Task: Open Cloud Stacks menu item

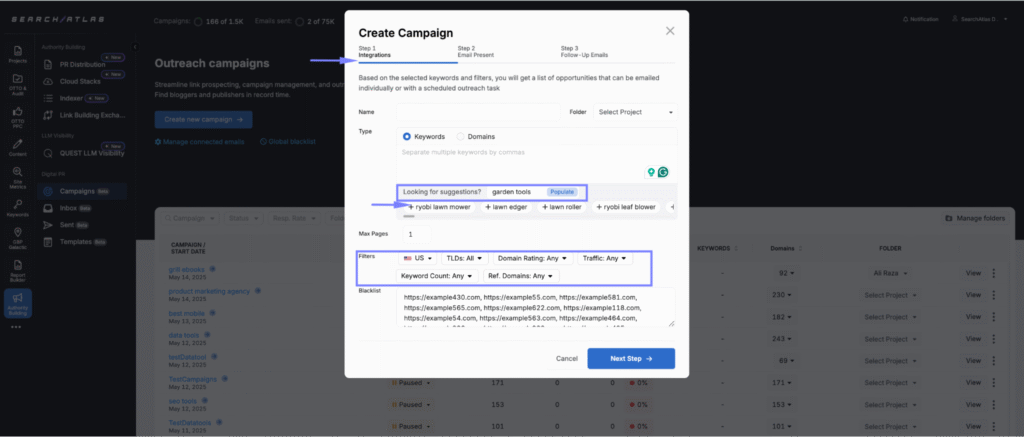Action: [x=81, y=81]
